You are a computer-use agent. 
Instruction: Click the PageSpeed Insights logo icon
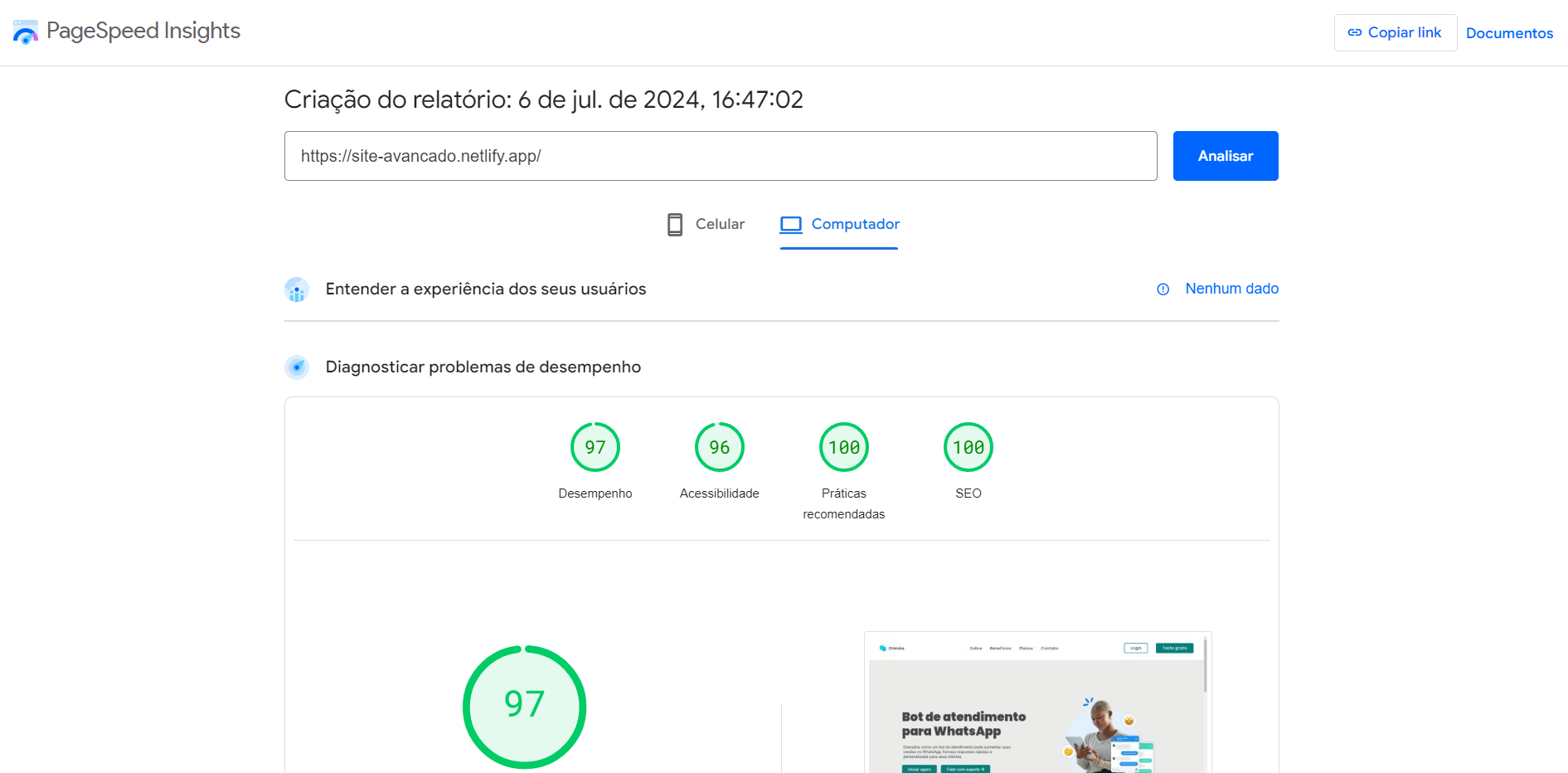(26, 32)
